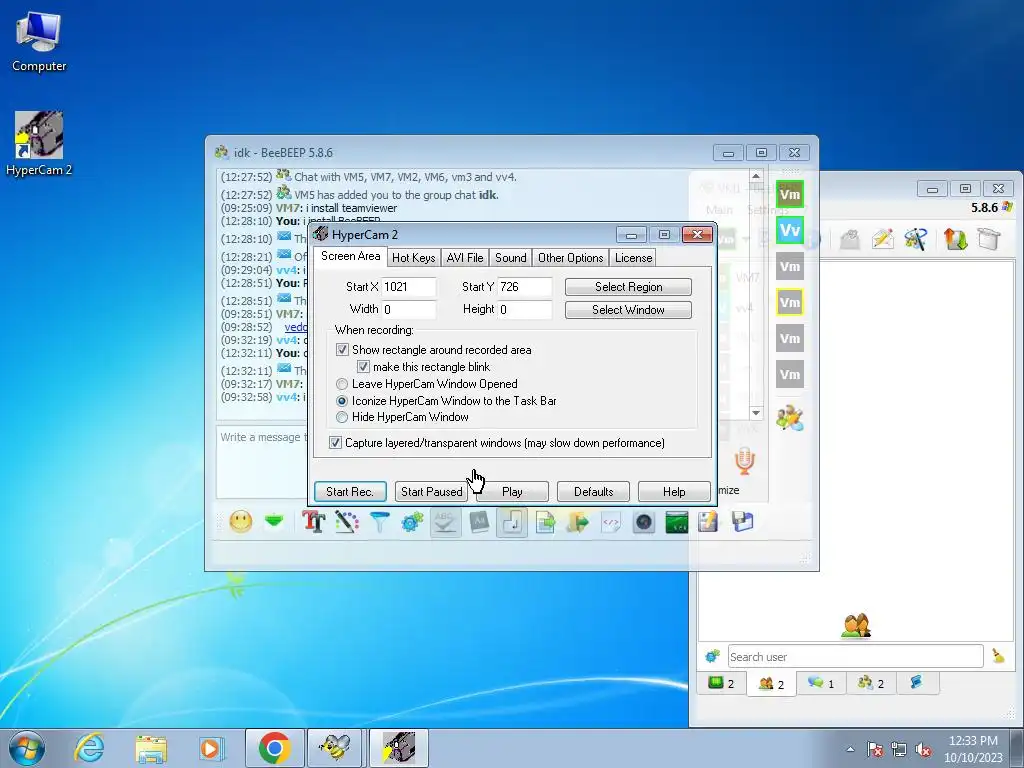Open the Sound tab in HyperCam
1024x768 pixels.
pos(511,257)
